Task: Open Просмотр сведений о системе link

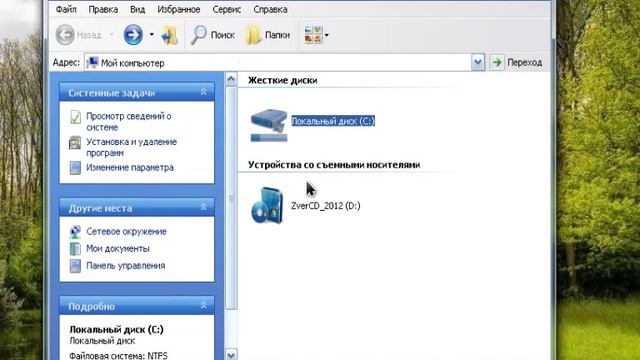Action: pyautogui.click(x=129, y=122)
